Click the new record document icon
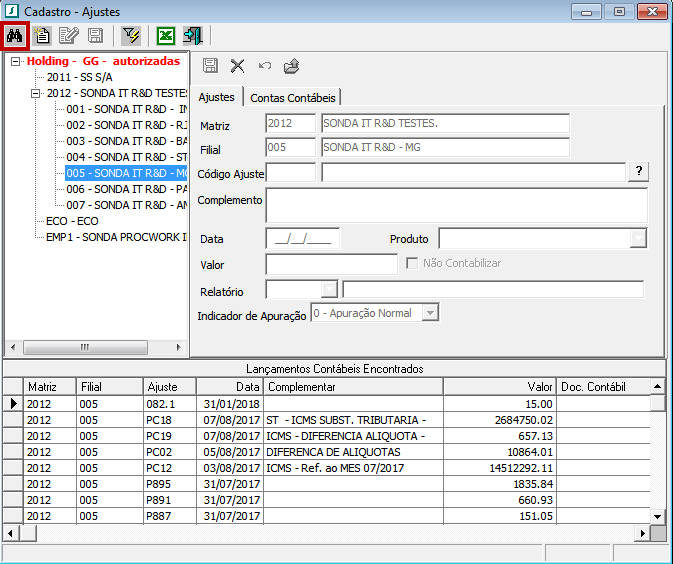Viewport: 673px width, 564px height. 41,35
